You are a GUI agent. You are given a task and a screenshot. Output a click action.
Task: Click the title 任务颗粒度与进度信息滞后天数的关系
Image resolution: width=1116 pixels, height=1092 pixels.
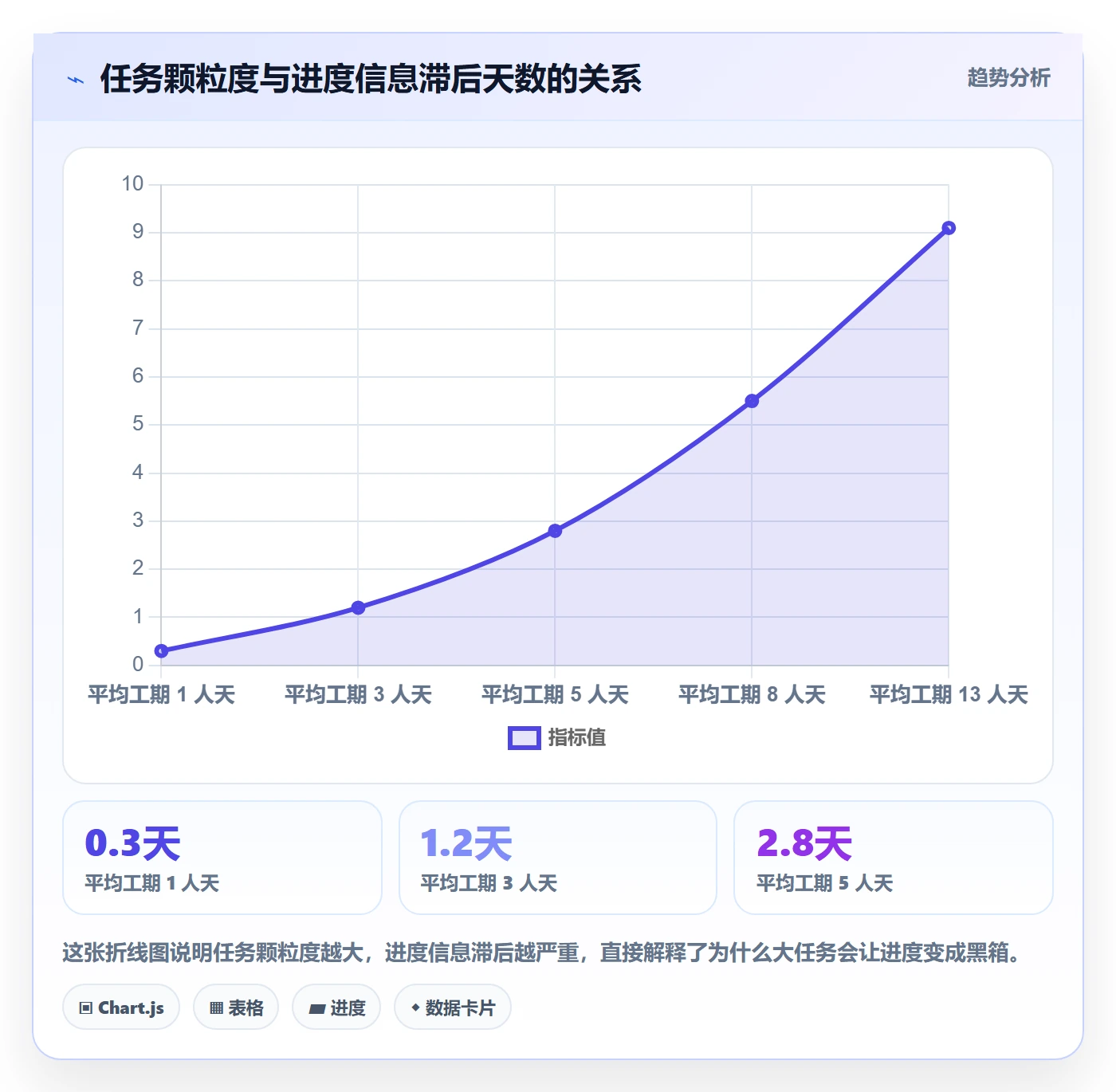tap(371, 79)
